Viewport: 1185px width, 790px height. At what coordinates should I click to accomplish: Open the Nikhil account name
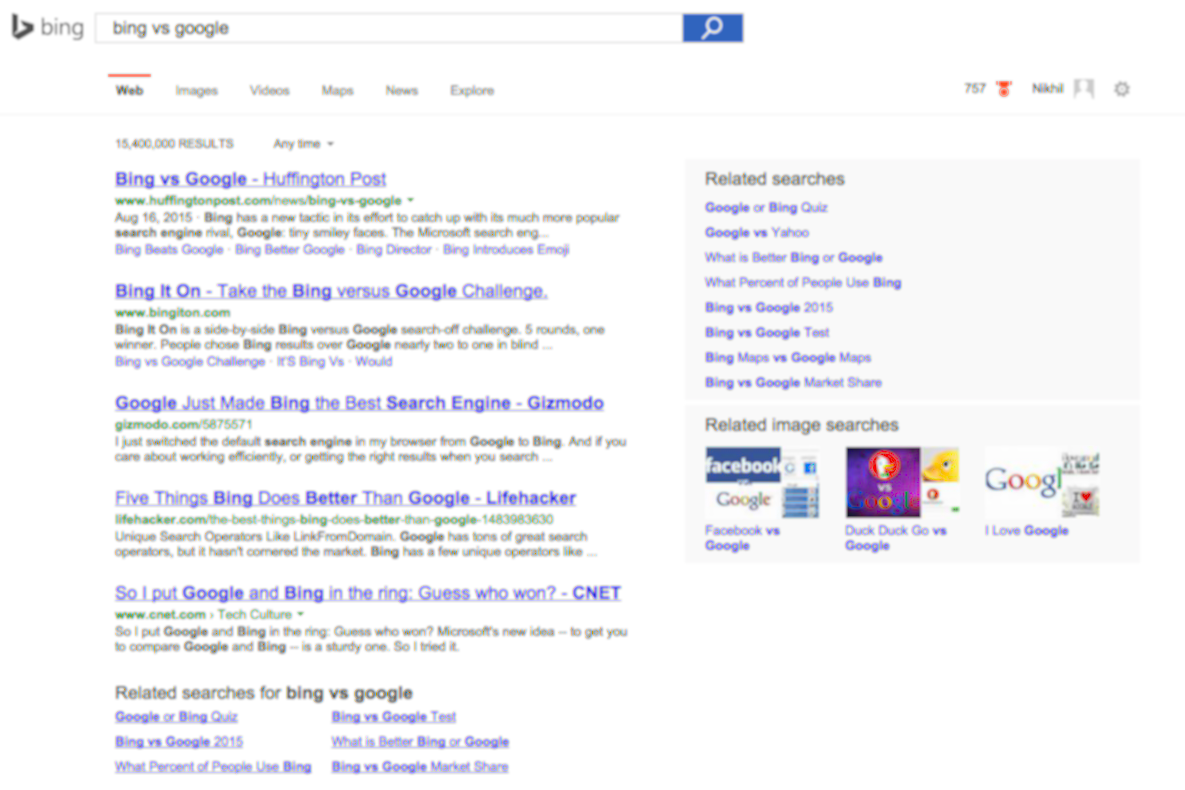(1047, 88)
